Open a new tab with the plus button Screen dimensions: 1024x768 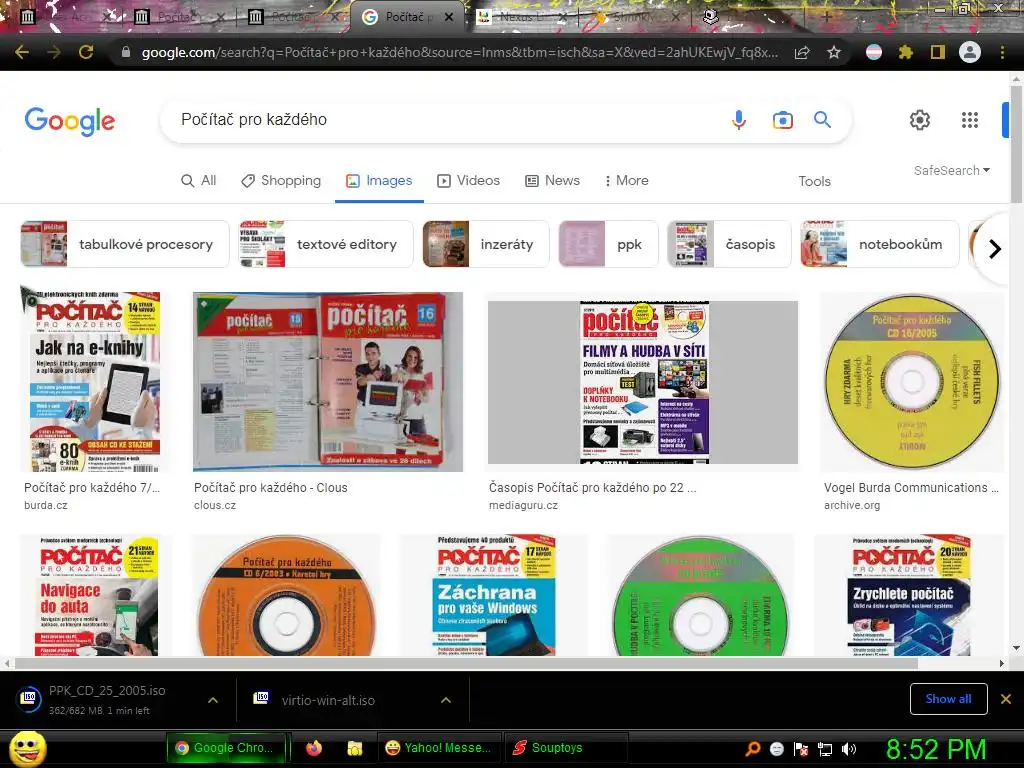click(x=826, y=18)
